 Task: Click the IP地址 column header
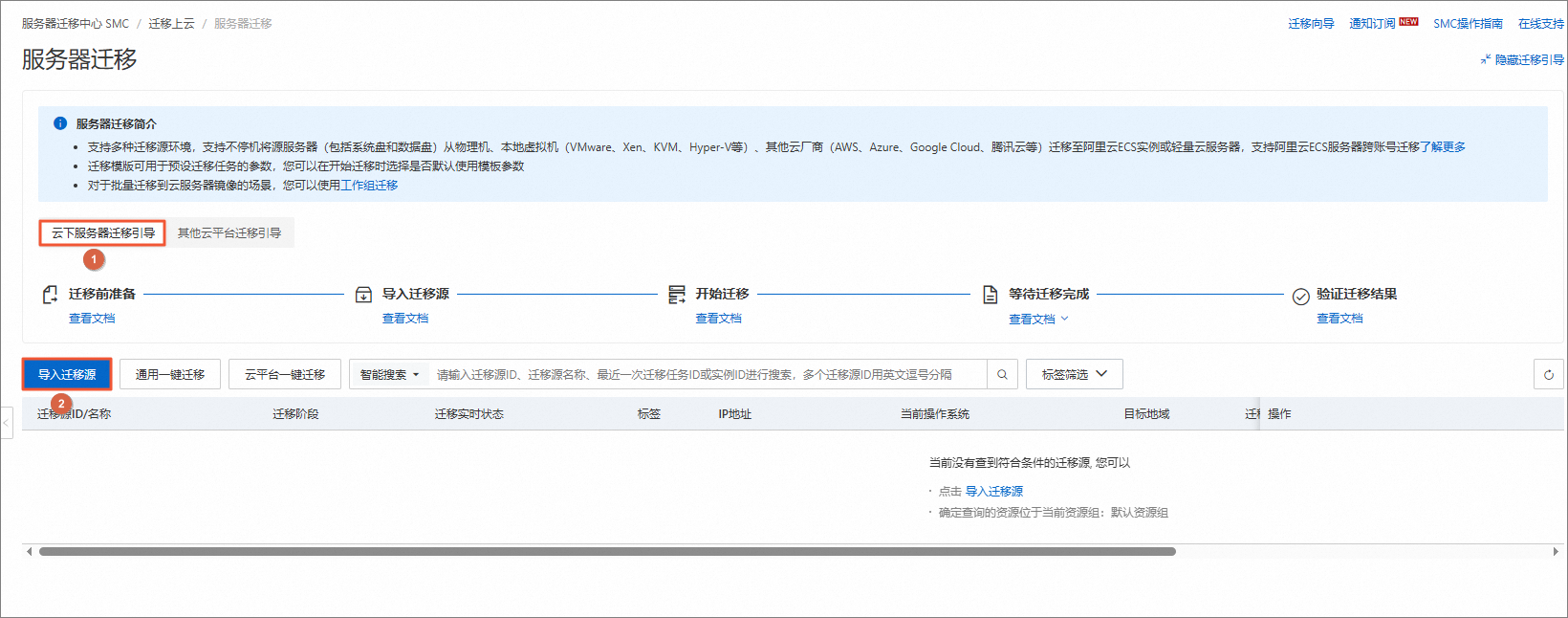[x=735, y=414]
